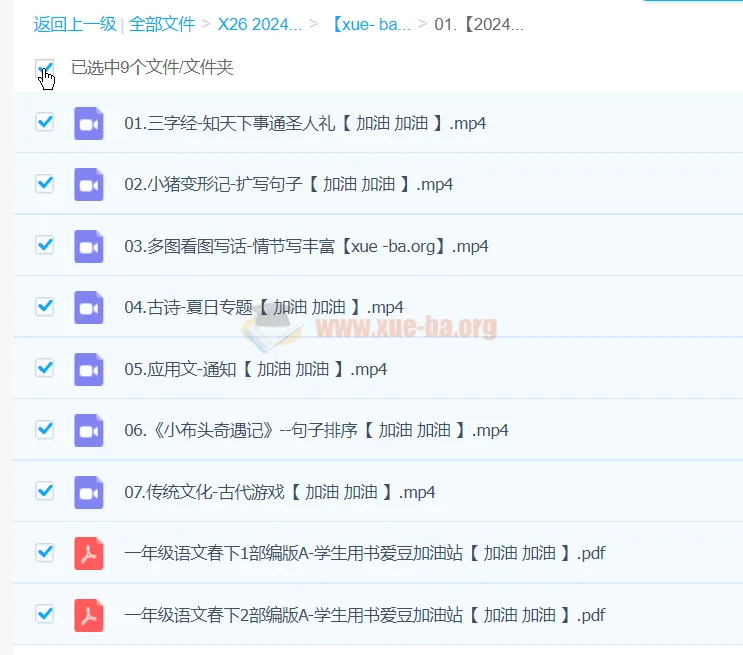Click the video icon for 02.小猪变形记 file
Screen dimensions: 743x655
pos(89,185)
